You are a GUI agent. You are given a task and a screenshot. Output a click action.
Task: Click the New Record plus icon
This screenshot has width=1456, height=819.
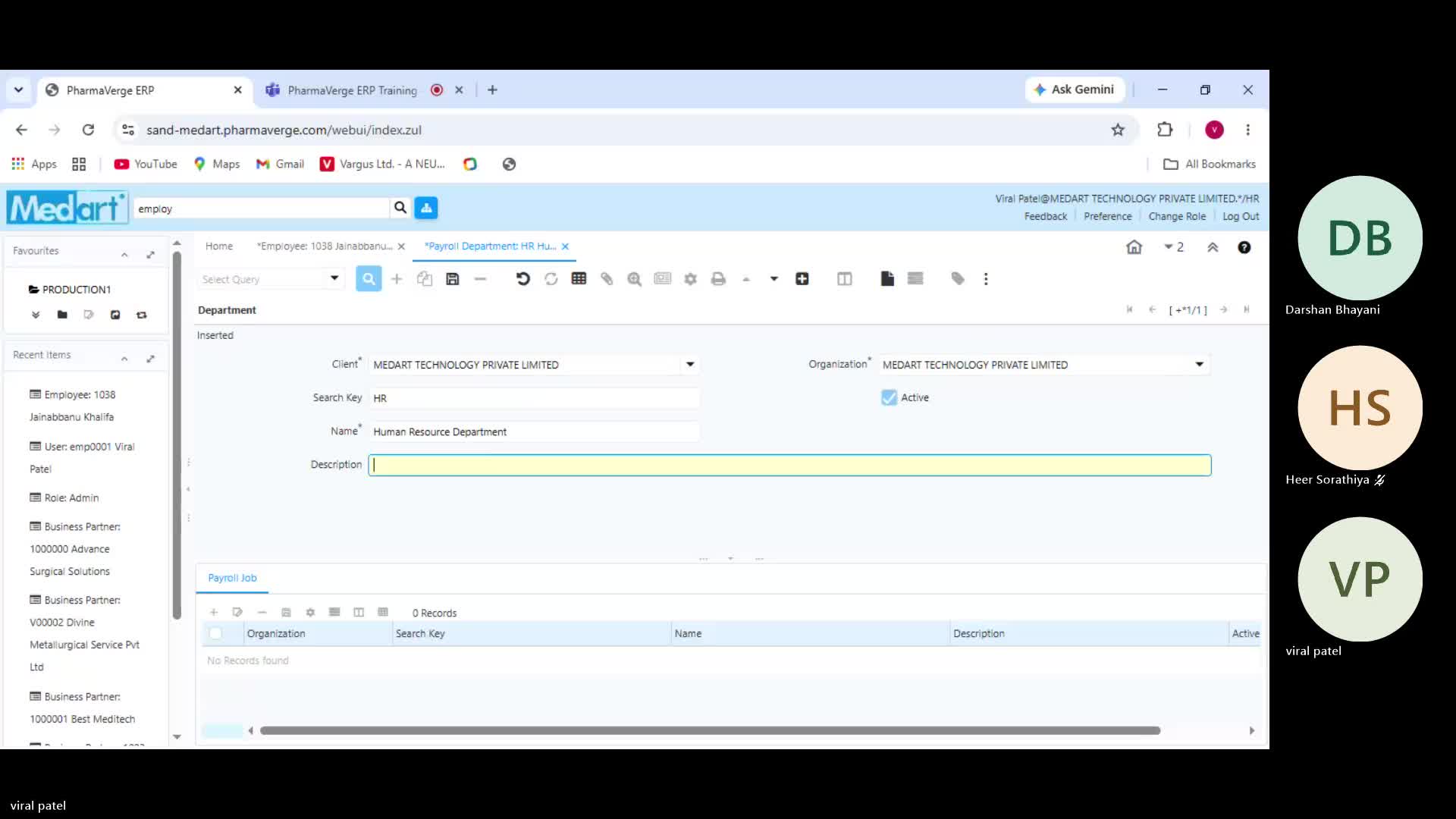tap(397, 279)
